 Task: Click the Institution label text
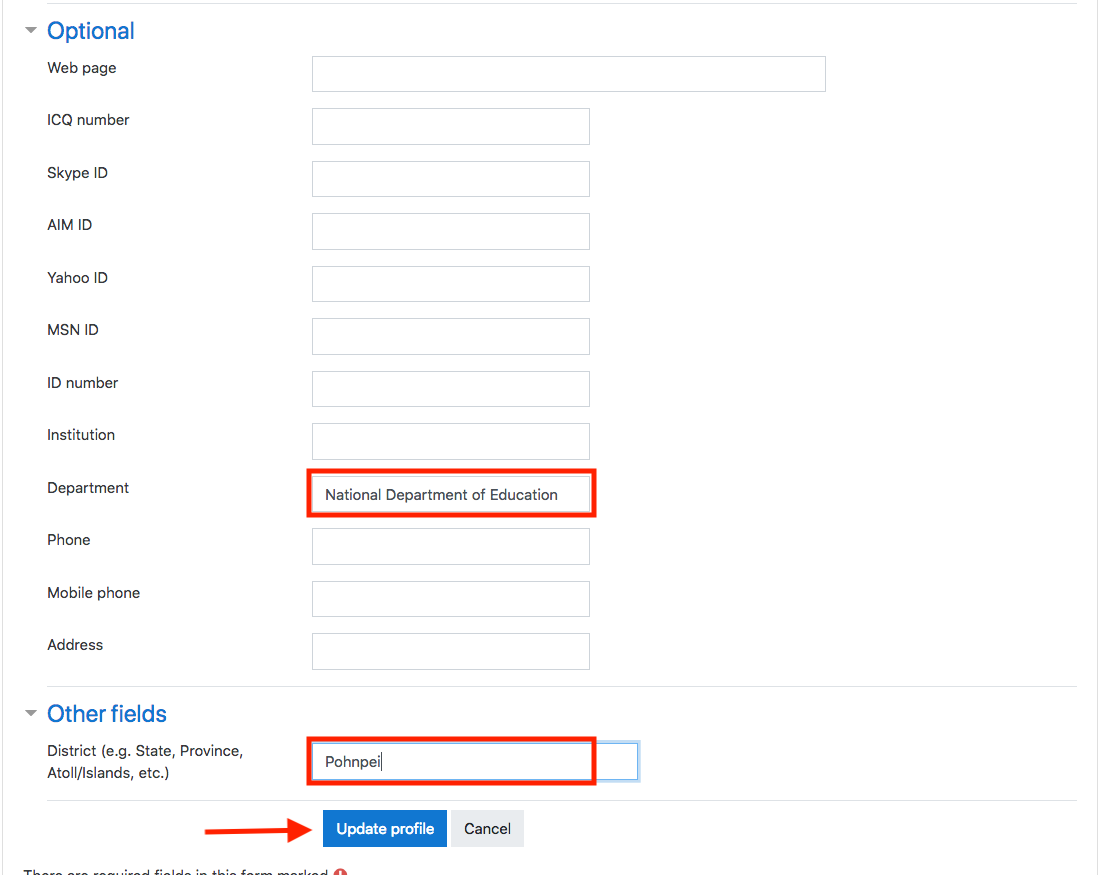tap(81, 435)
